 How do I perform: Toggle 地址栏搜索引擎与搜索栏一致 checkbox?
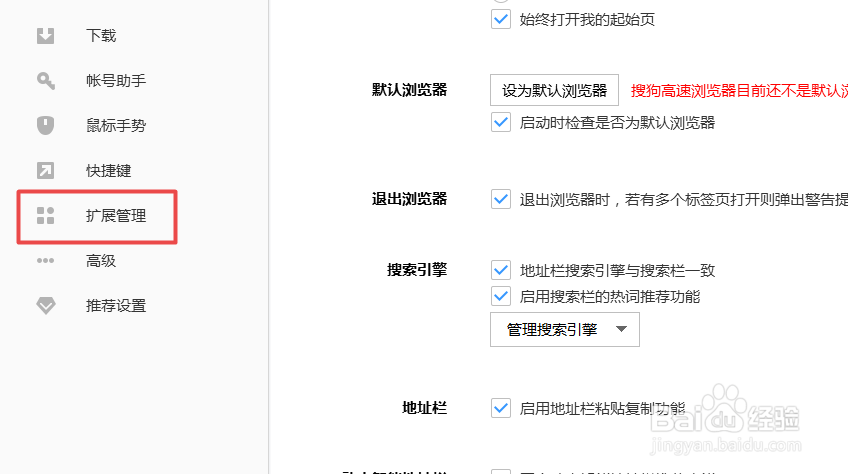(501, 270)
